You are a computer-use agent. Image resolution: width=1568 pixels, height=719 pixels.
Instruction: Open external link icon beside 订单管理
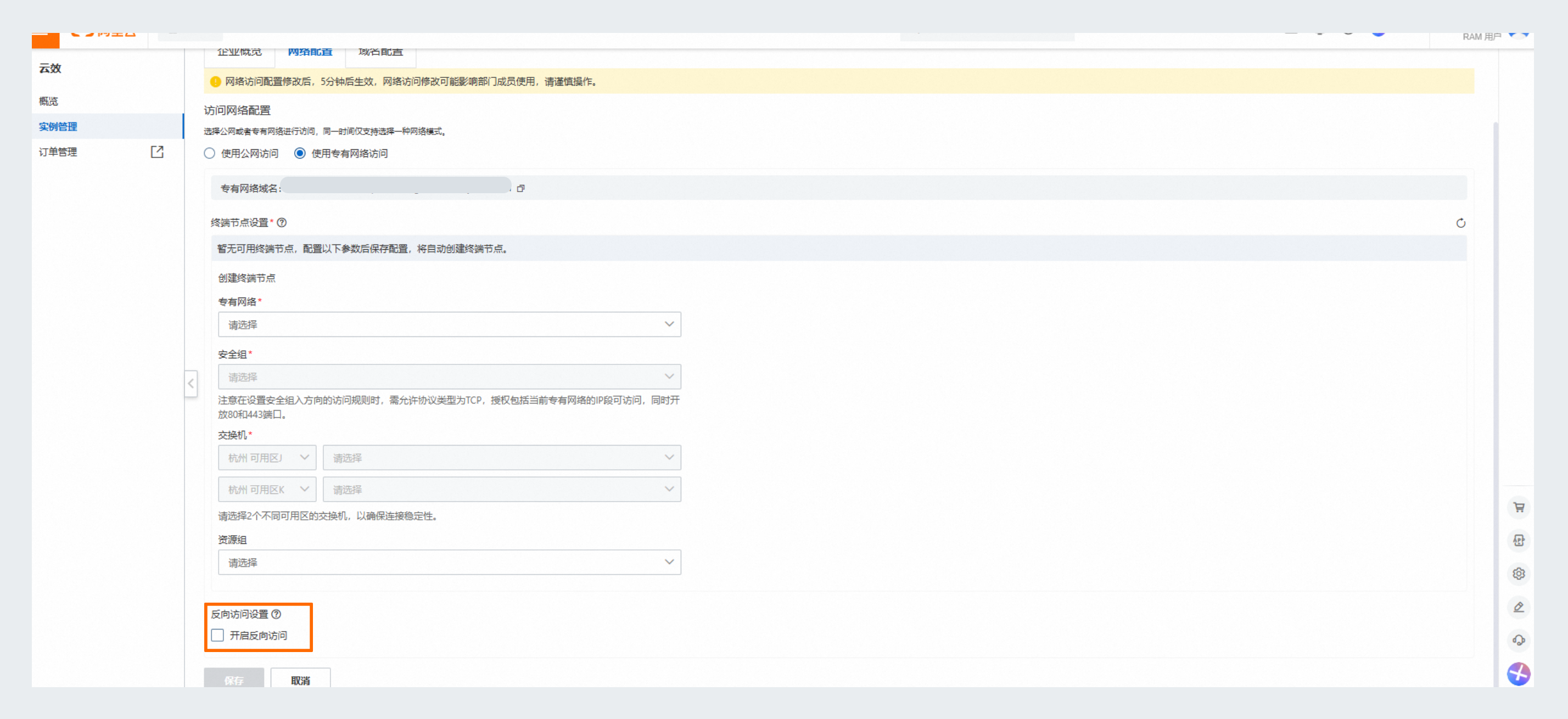(157, 151)
